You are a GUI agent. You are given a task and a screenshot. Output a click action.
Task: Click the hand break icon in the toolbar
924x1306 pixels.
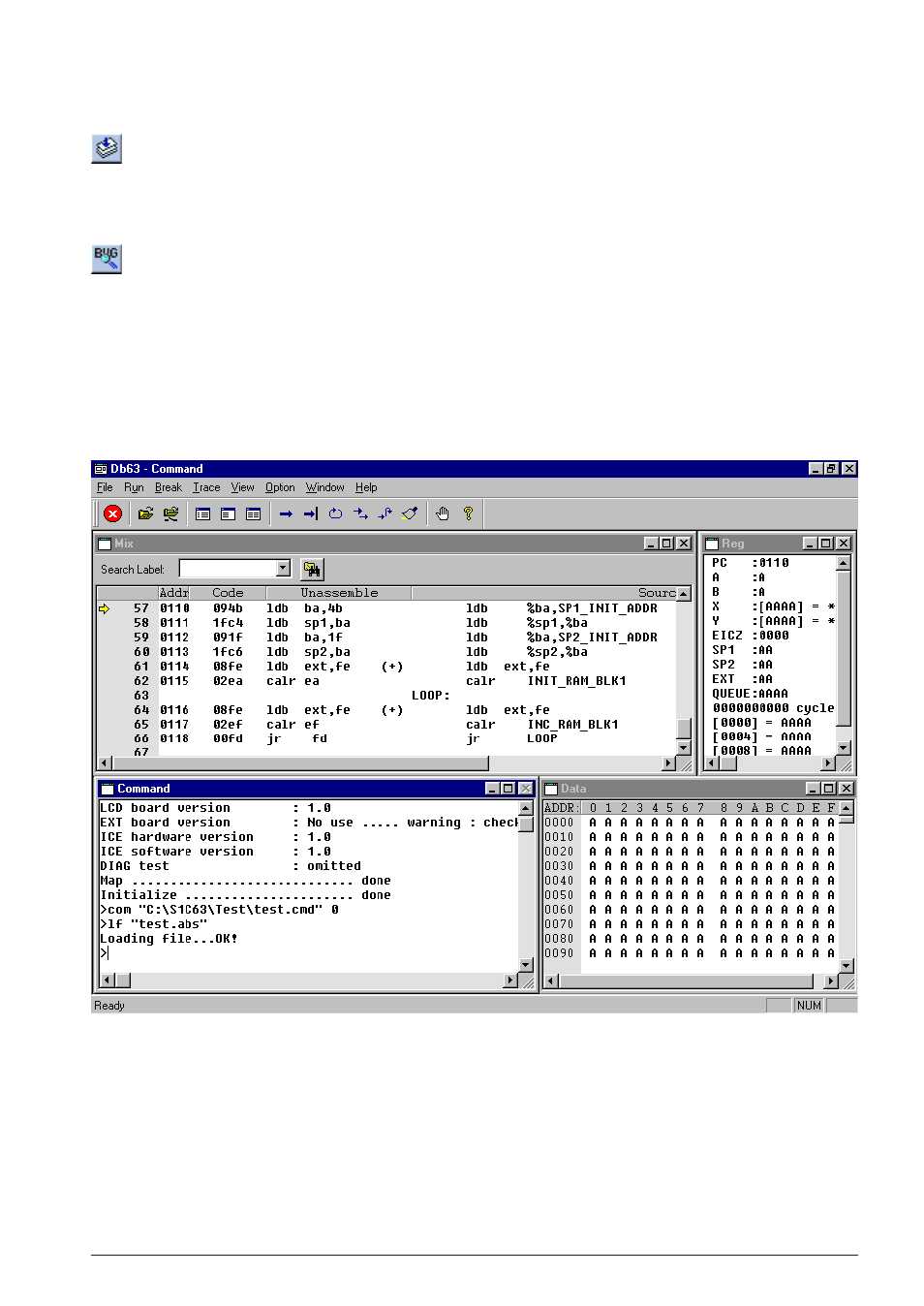[x=443, y=513]
